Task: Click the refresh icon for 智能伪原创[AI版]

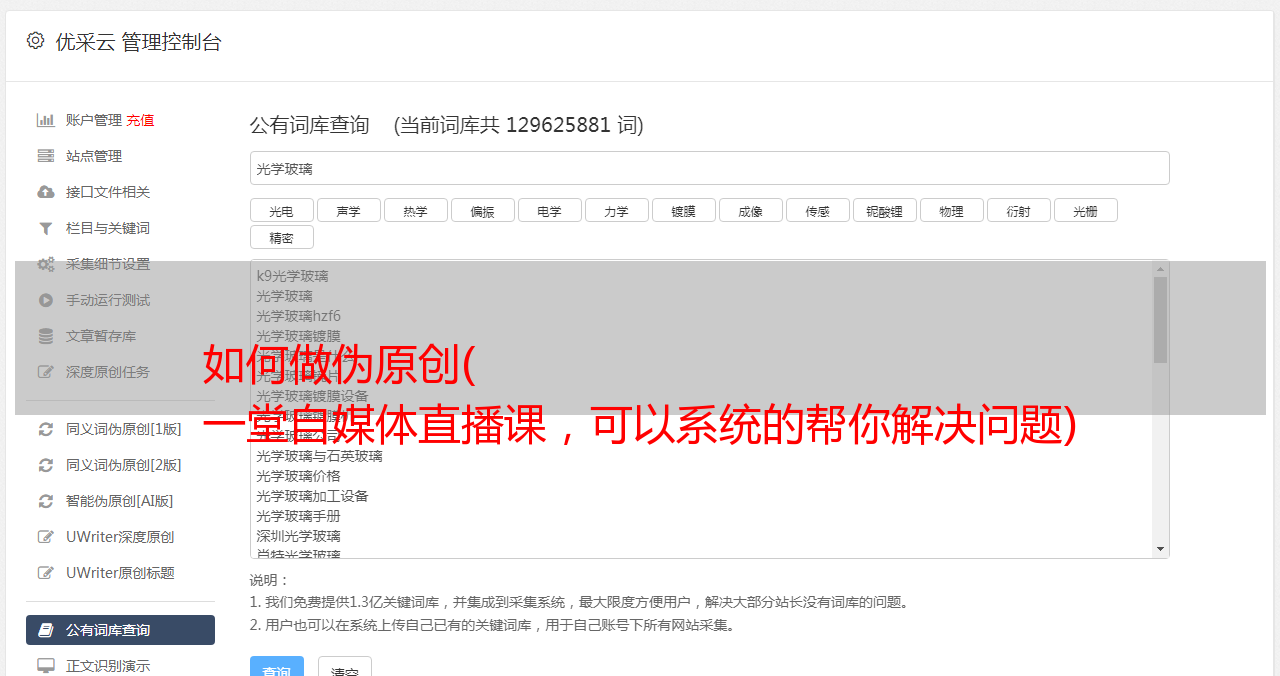Action: 46,501
